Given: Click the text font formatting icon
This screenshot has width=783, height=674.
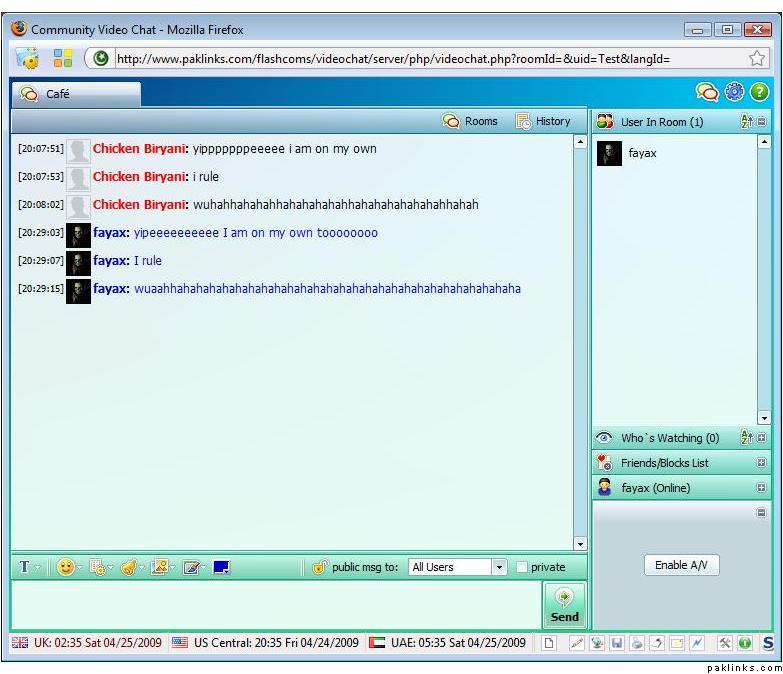Looking at the screenshot, I should click(x=25, y=567).
